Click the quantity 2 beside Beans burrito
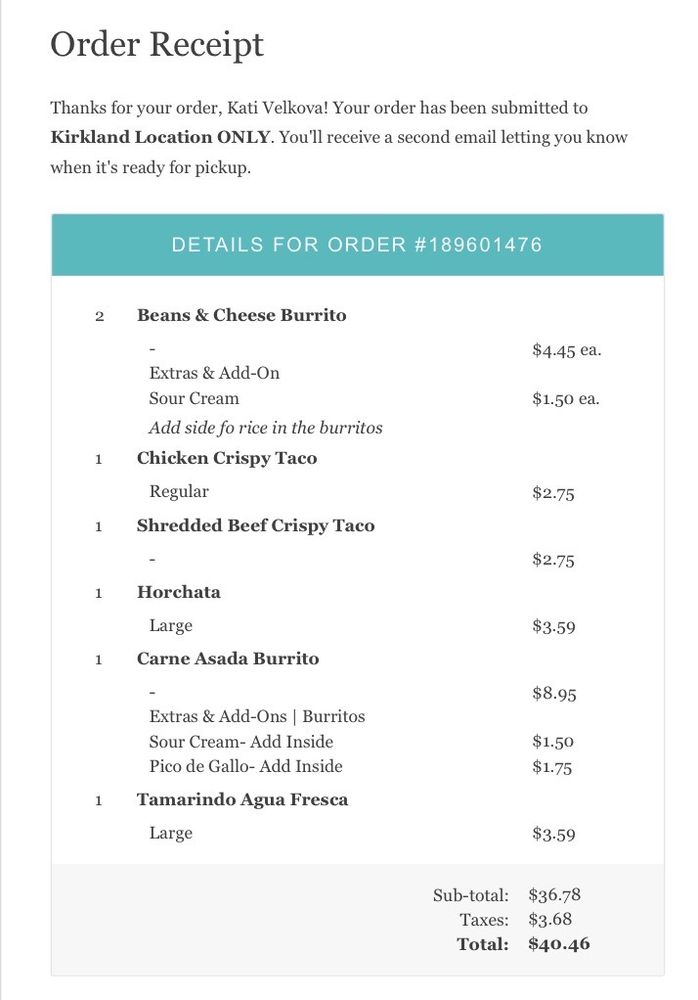This screenshot has height=1000, width=698. (x=99, y=316)
